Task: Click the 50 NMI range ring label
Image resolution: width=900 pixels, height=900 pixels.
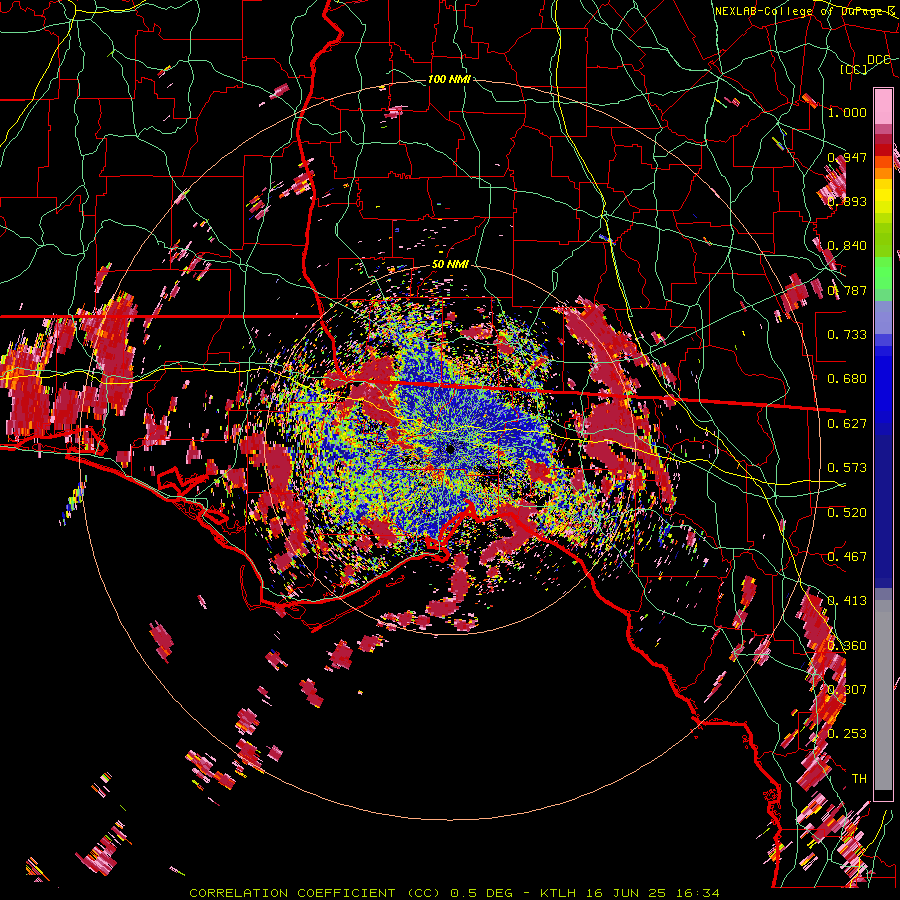Action: [x=450, y=264]
